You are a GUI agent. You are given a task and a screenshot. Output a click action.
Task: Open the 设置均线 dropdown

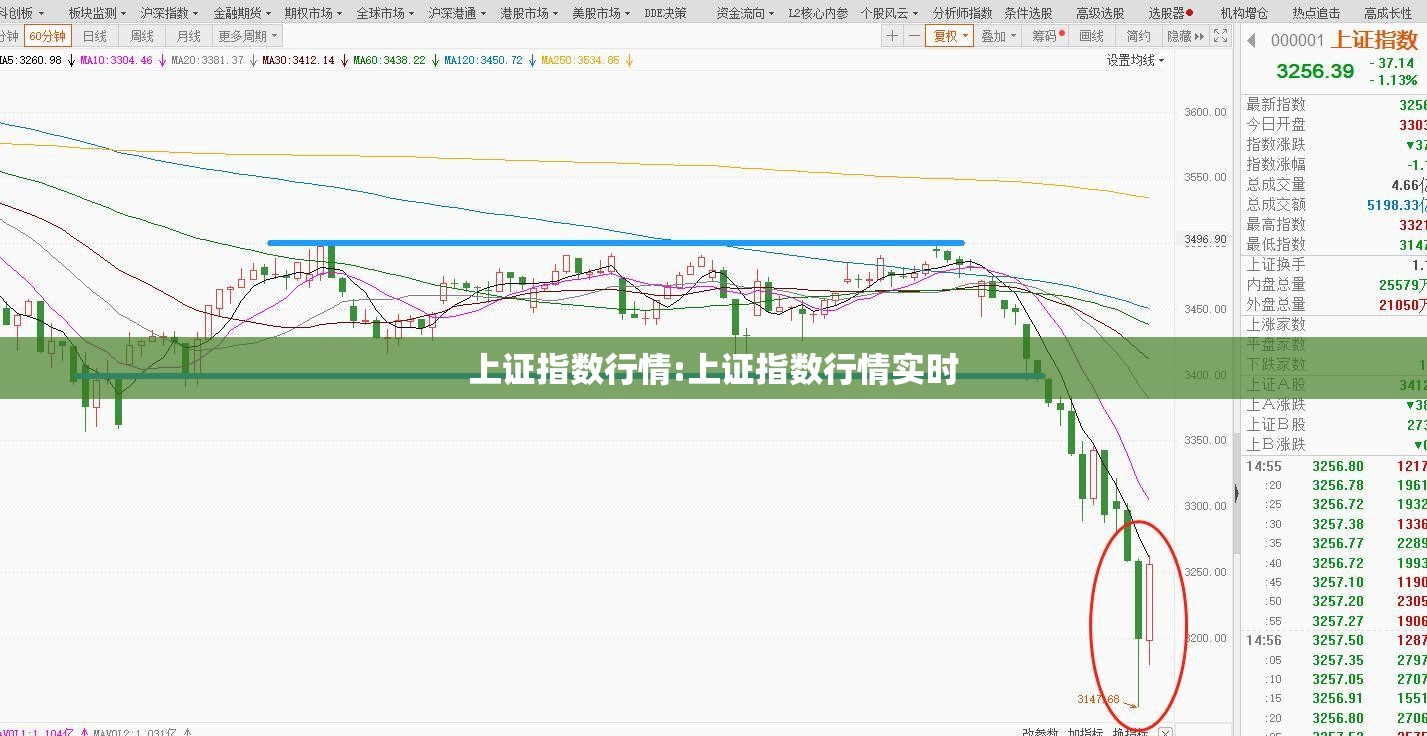click(x=1136, y=60)
